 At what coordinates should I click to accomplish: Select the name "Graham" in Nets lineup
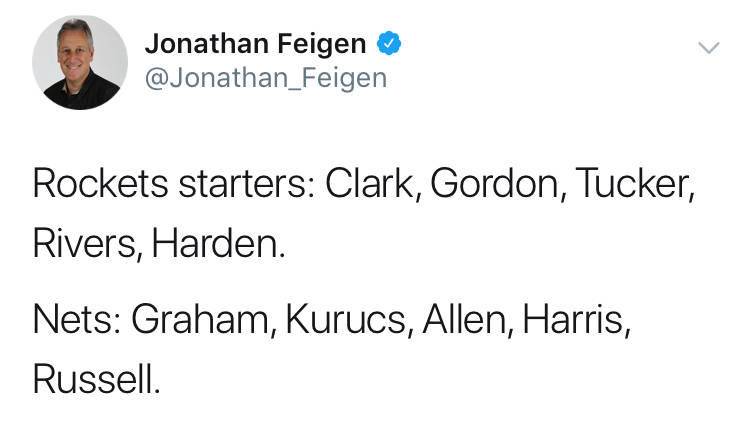[204, 320]
